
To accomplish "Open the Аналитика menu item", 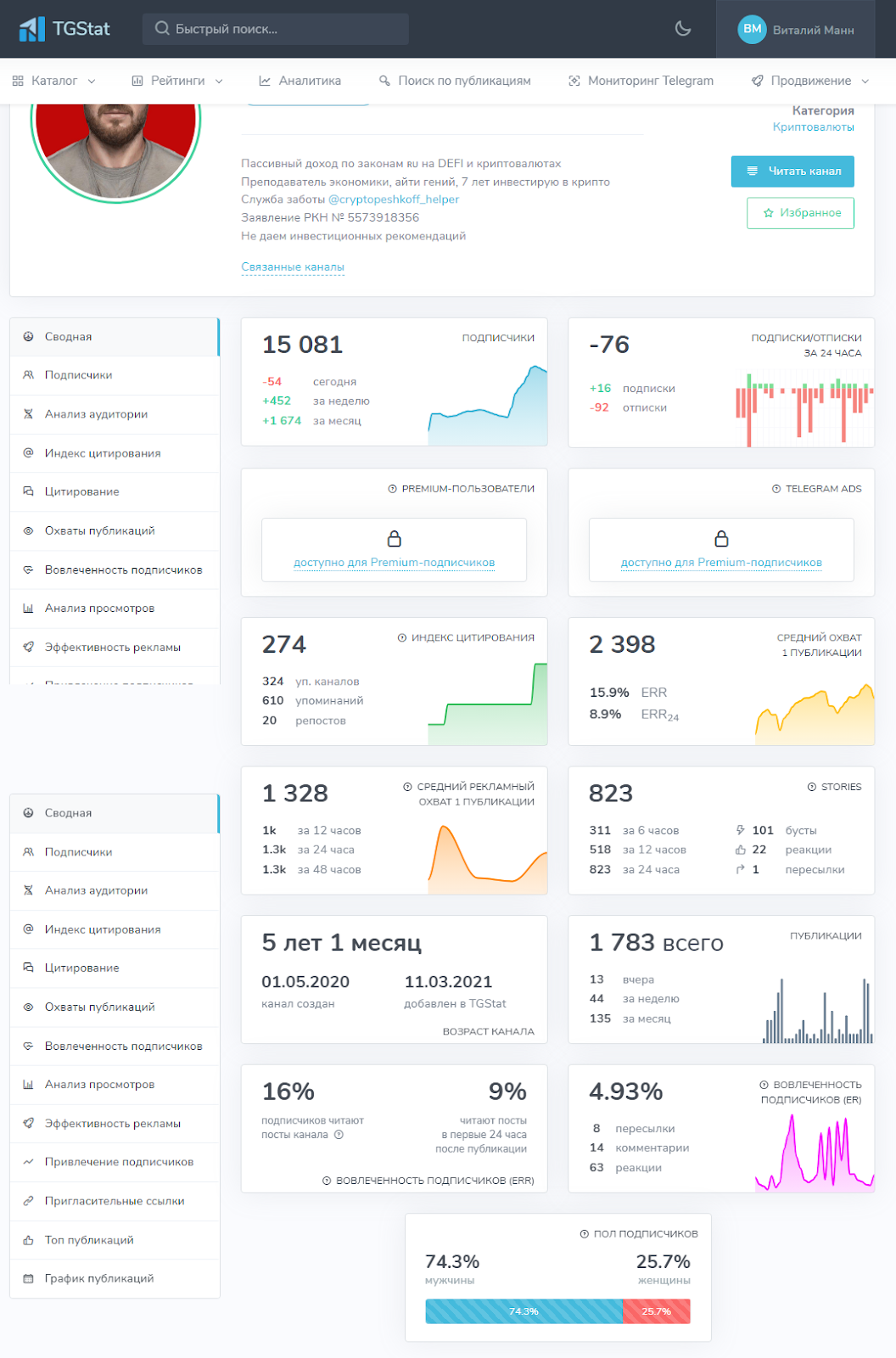I will click(300, 81).
